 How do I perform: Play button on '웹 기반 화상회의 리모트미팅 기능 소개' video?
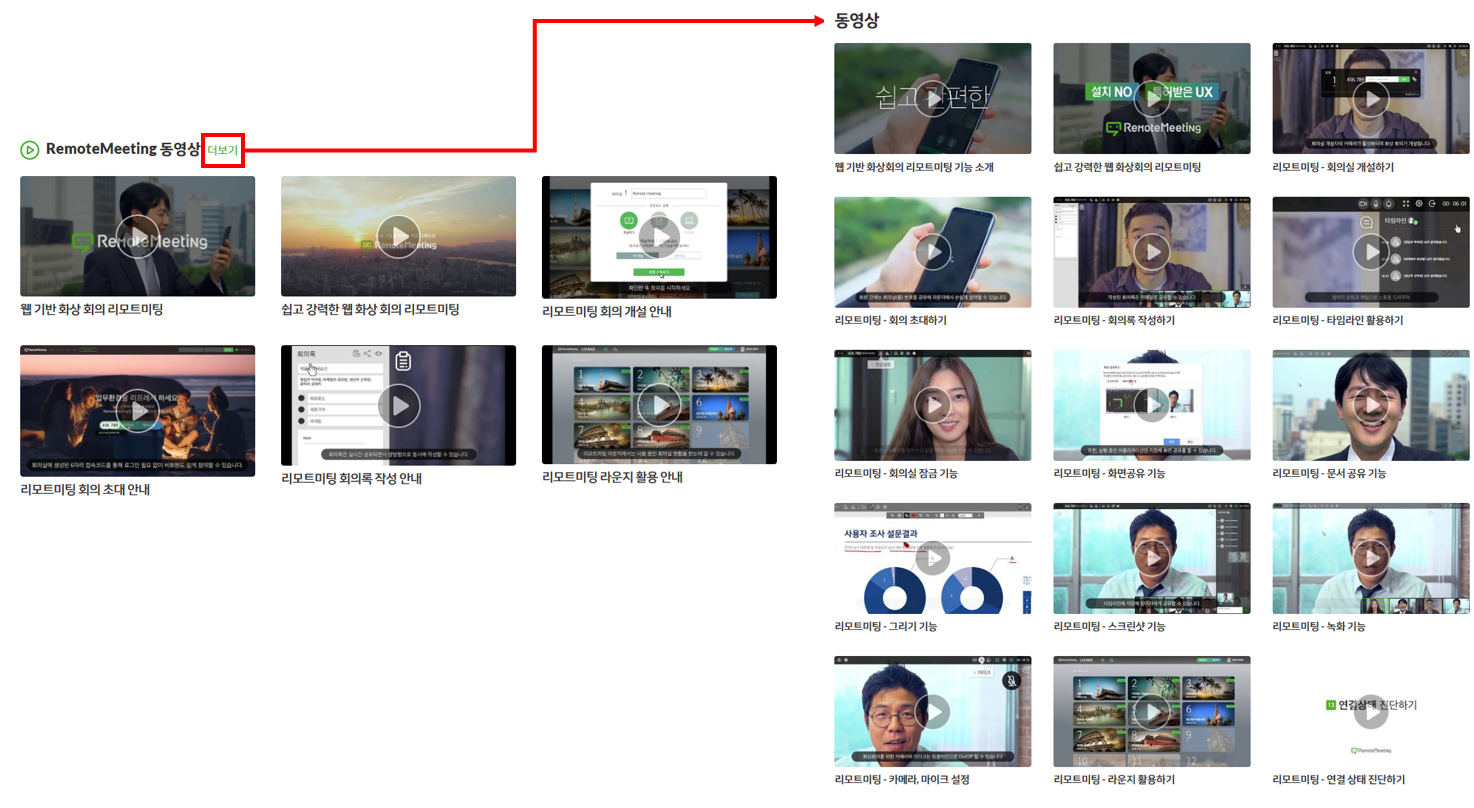tap(932, 98)
